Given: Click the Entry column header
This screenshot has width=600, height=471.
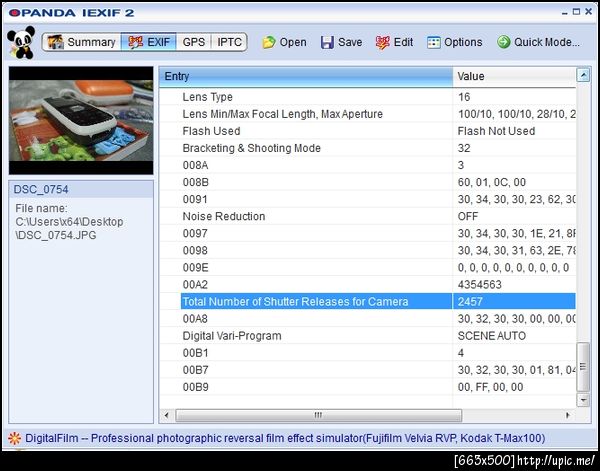Looking at the screenshot, I should click(306, 77).
